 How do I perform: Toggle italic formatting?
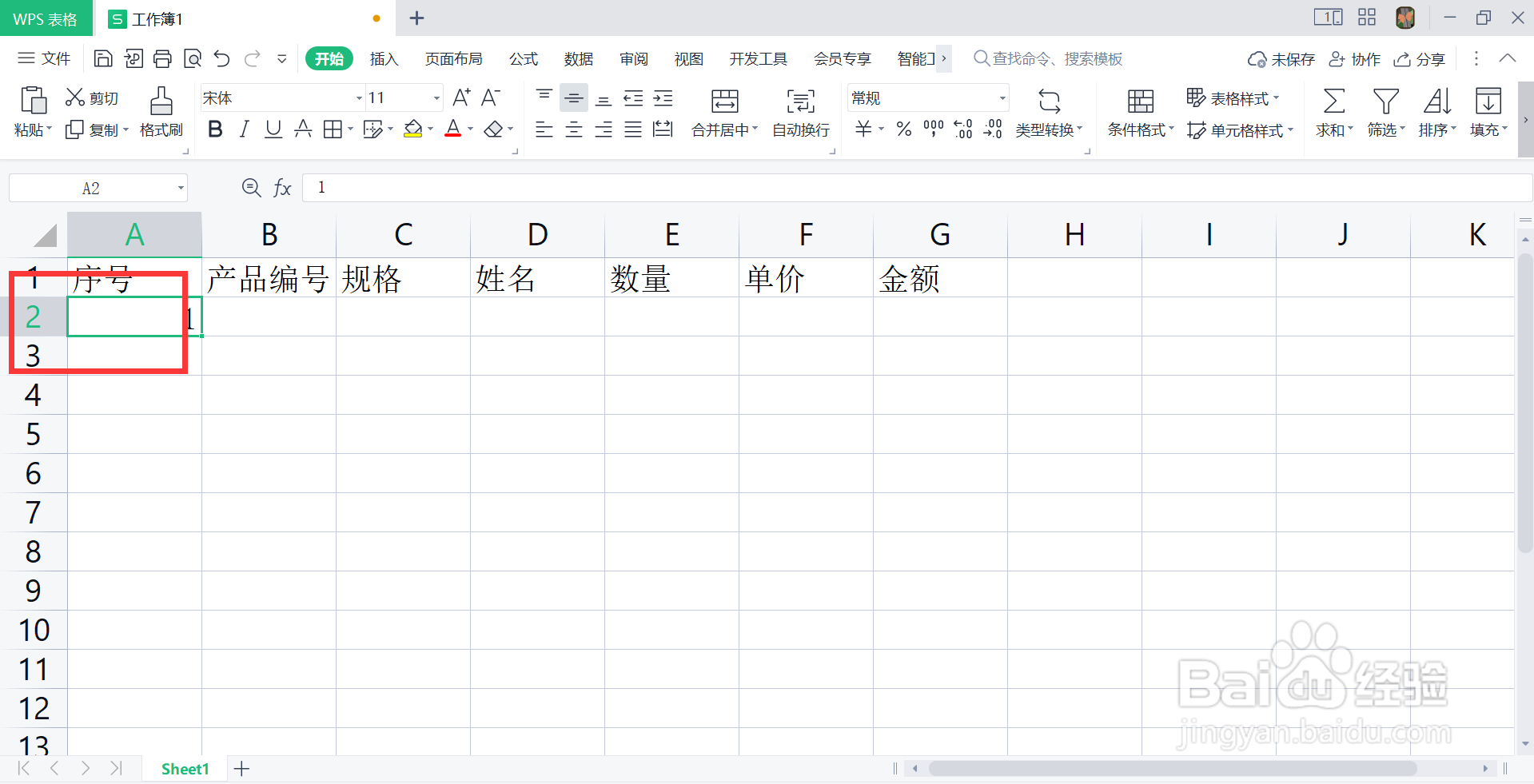pyautogui.click(x=244, y=129)
